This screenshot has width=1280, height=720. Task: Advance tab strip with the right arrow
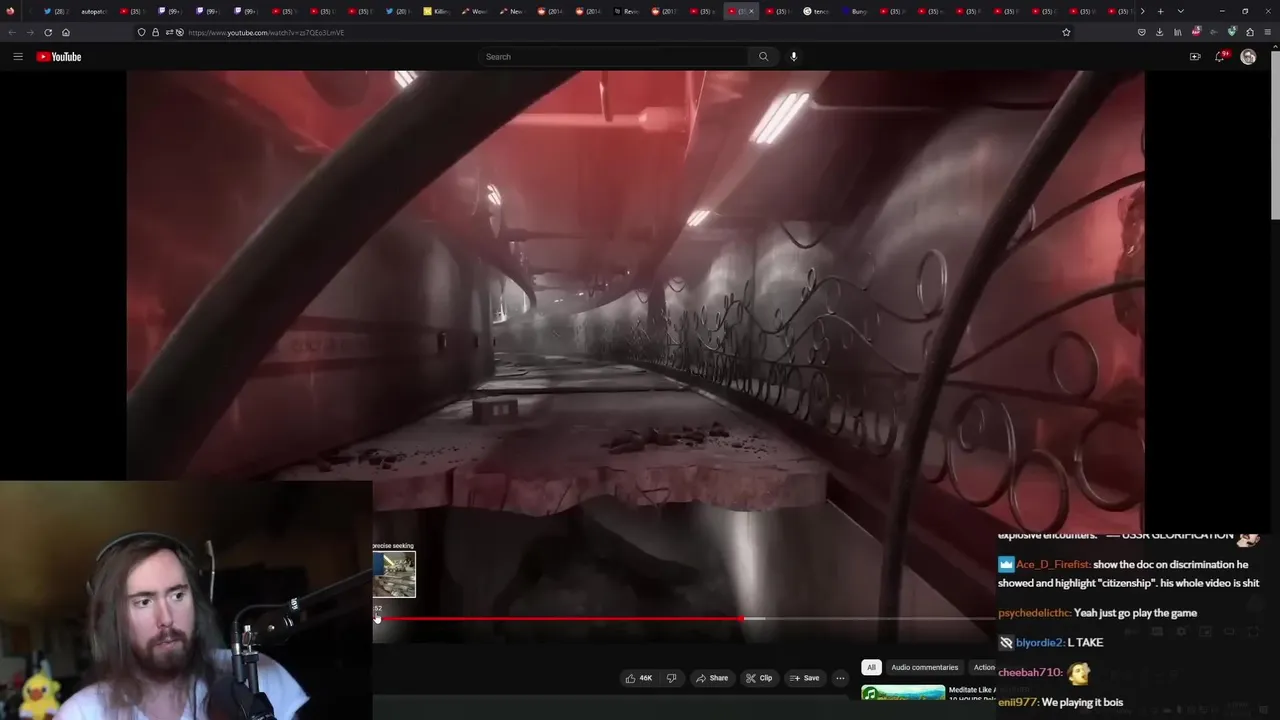click(x=1142, y=11)
